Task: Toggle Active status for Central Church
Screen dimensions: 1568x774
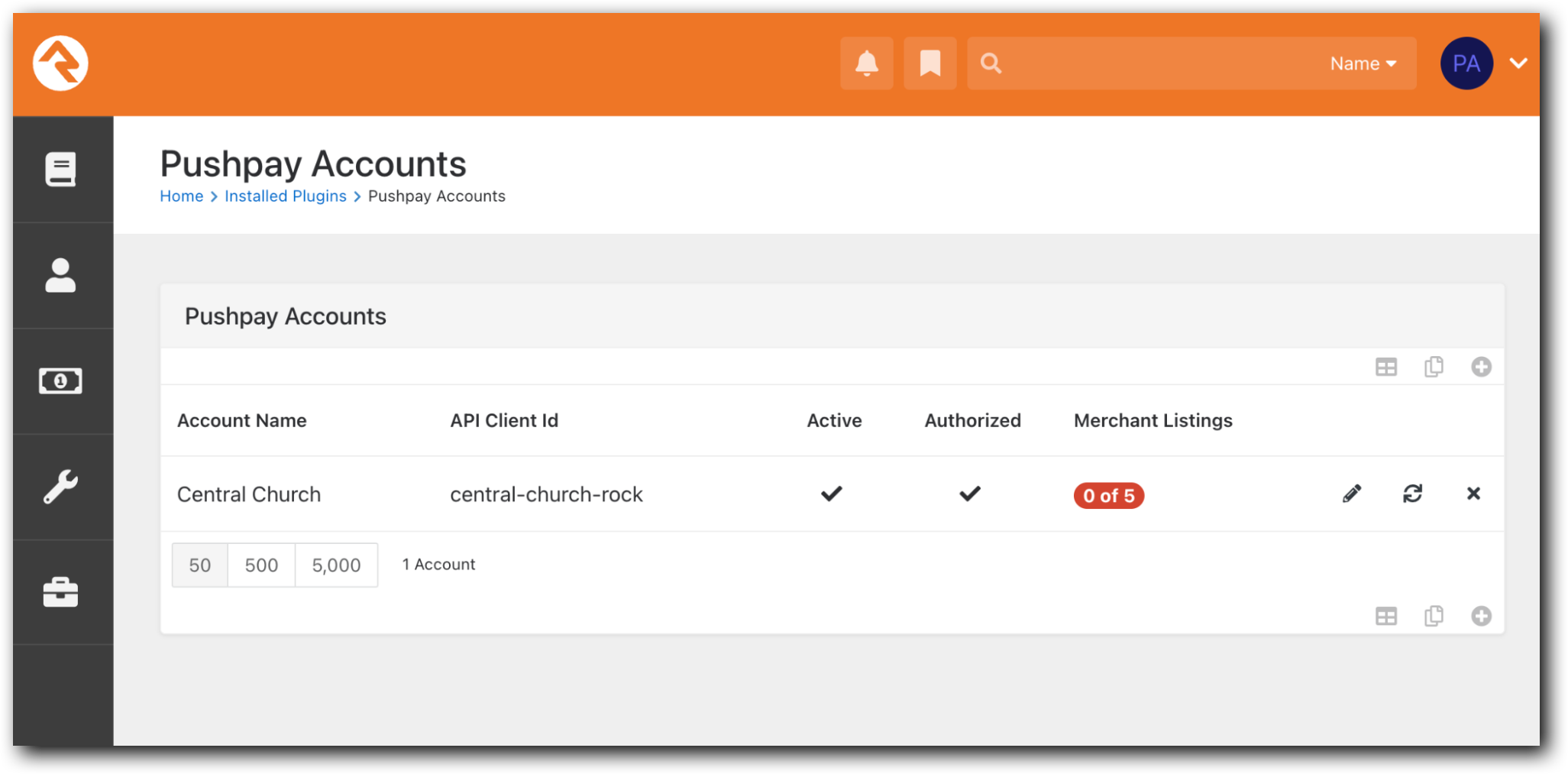Action: pyautogui.click(x=832, y=494)
